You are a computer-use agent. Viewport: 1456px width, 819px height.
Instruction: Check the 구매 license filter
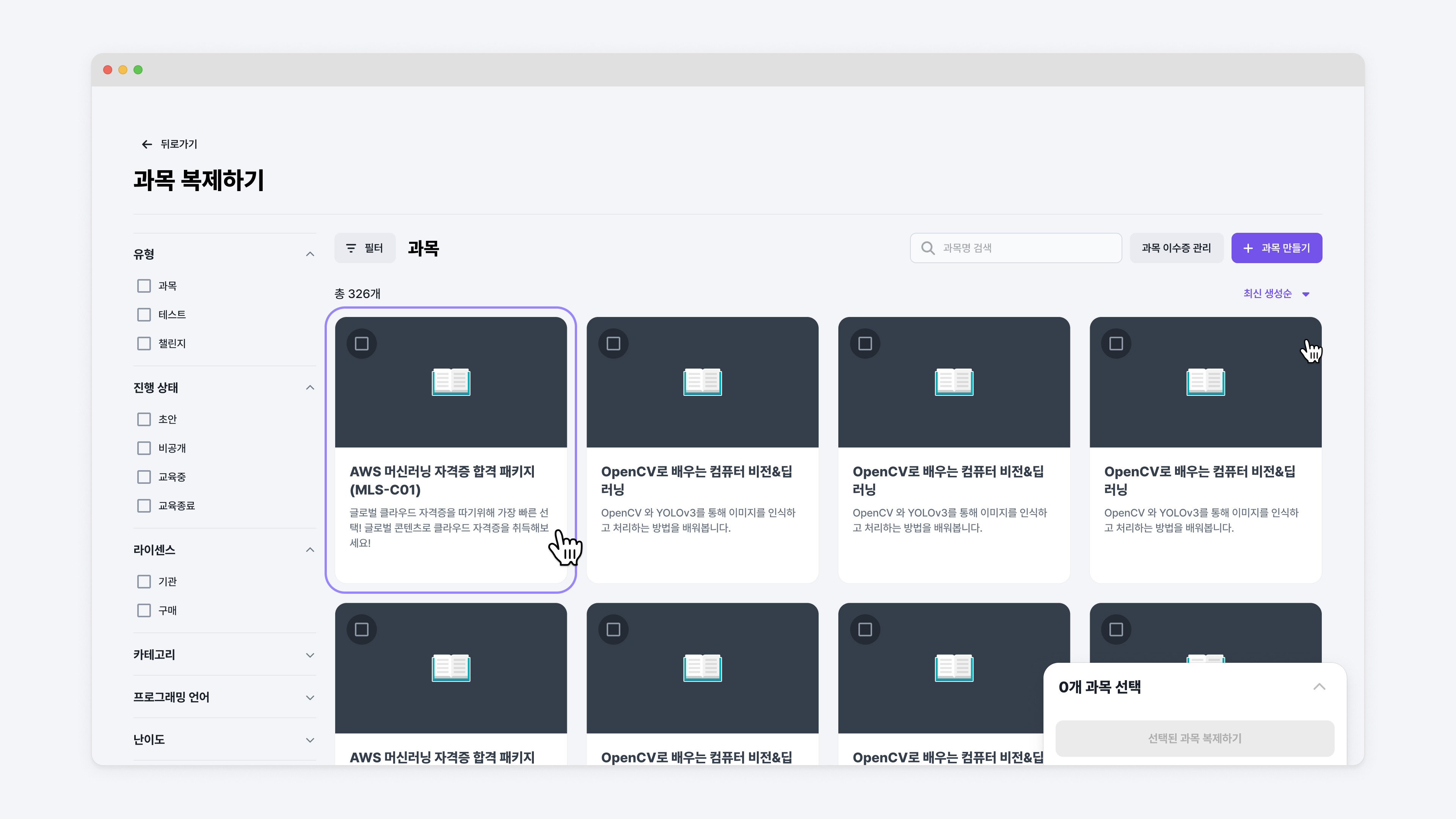(144, 610)
